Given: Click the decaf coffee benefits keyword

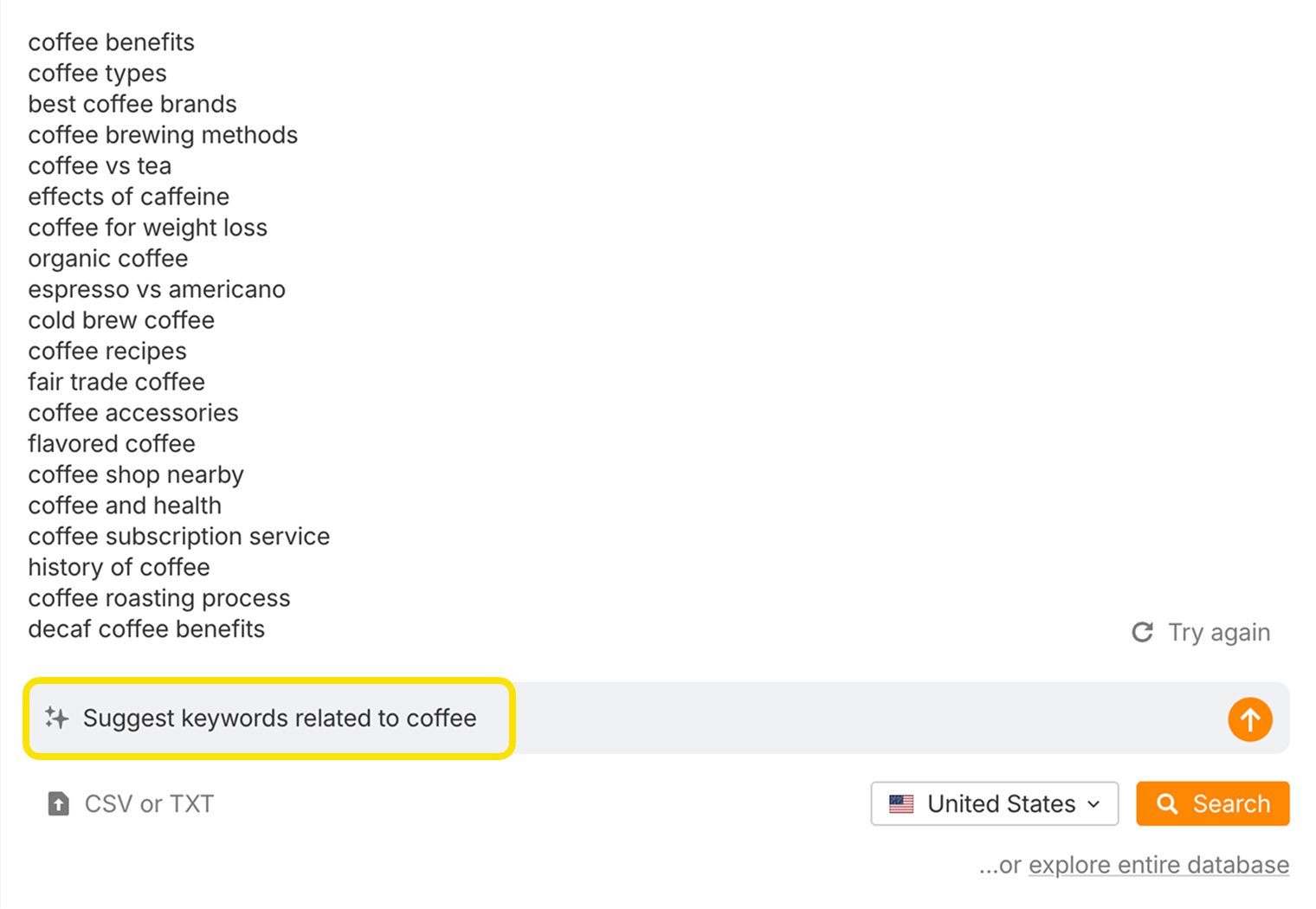Looking at the screenshot, I should pos(146,629).
